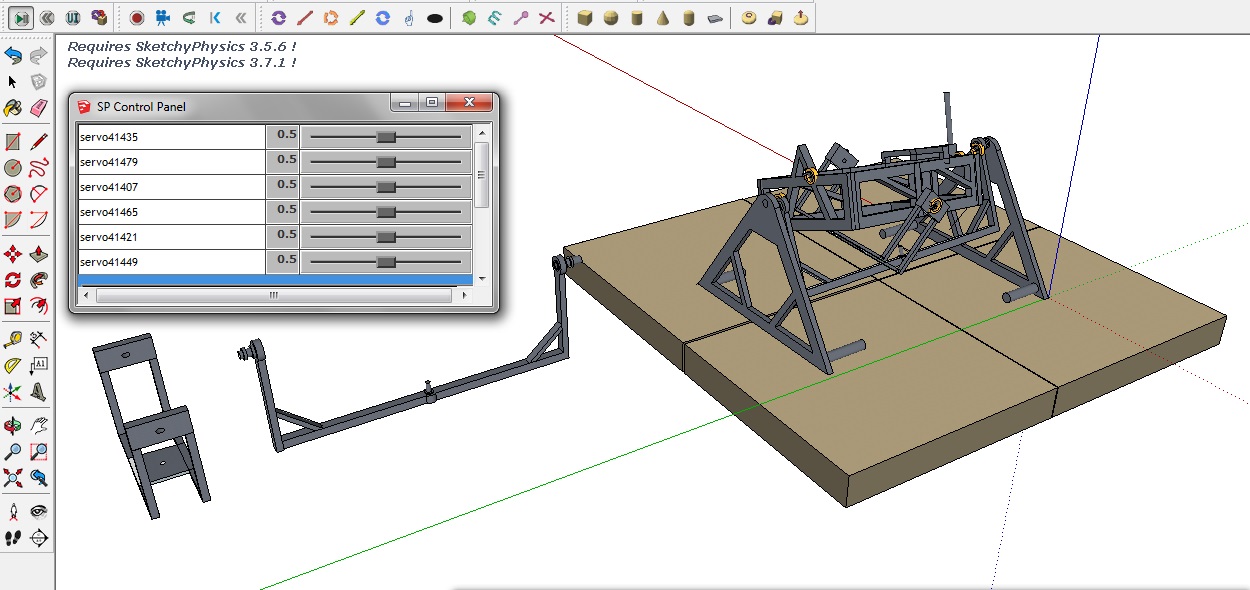Viewport: 1250px width, 590px height.
Task: Maximize the SP Control Panel window
Action: click(x=431, y=103)
